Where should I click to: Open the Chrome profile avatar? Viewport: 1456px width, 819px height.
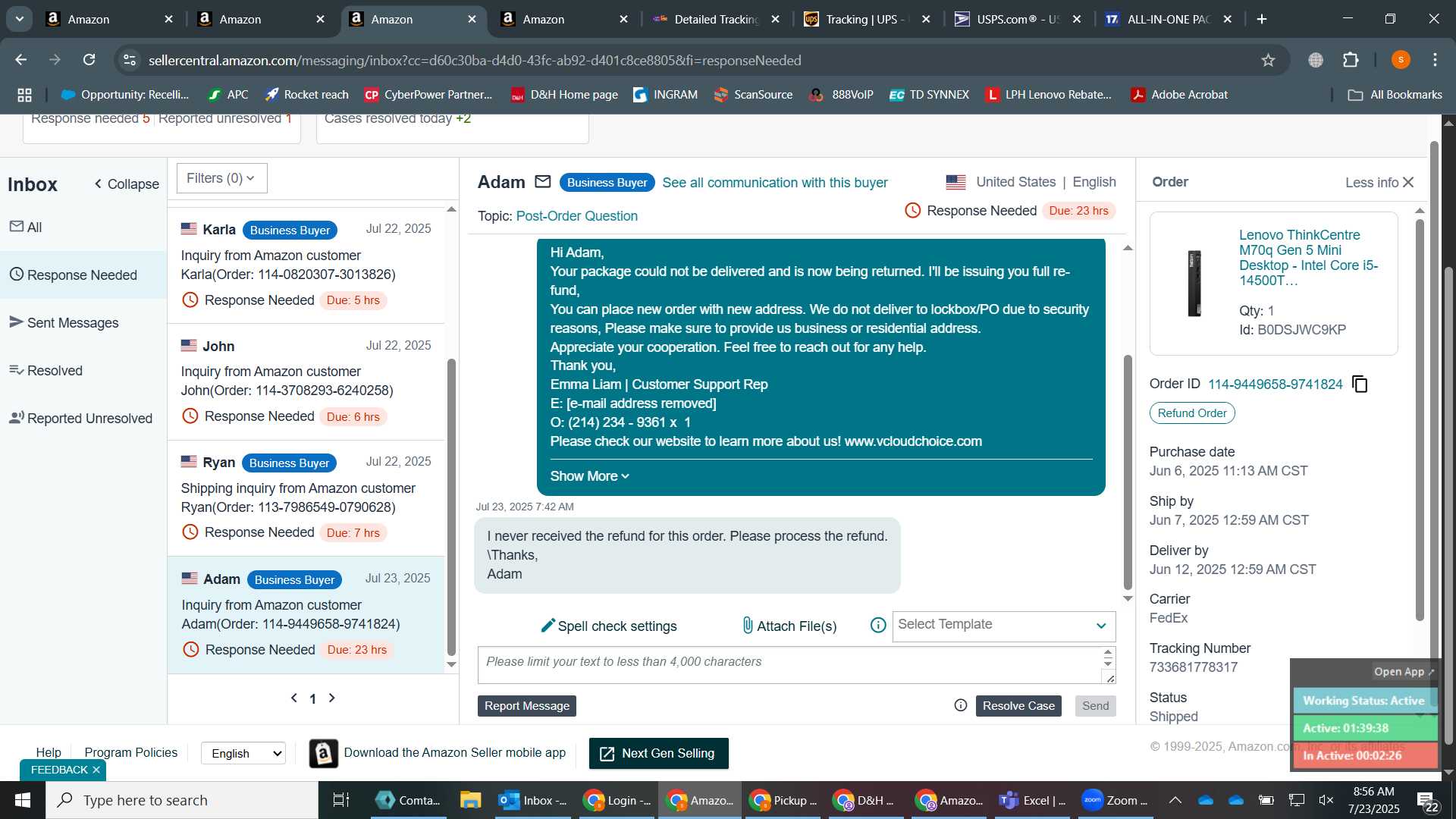click(x=1401, y=60)
